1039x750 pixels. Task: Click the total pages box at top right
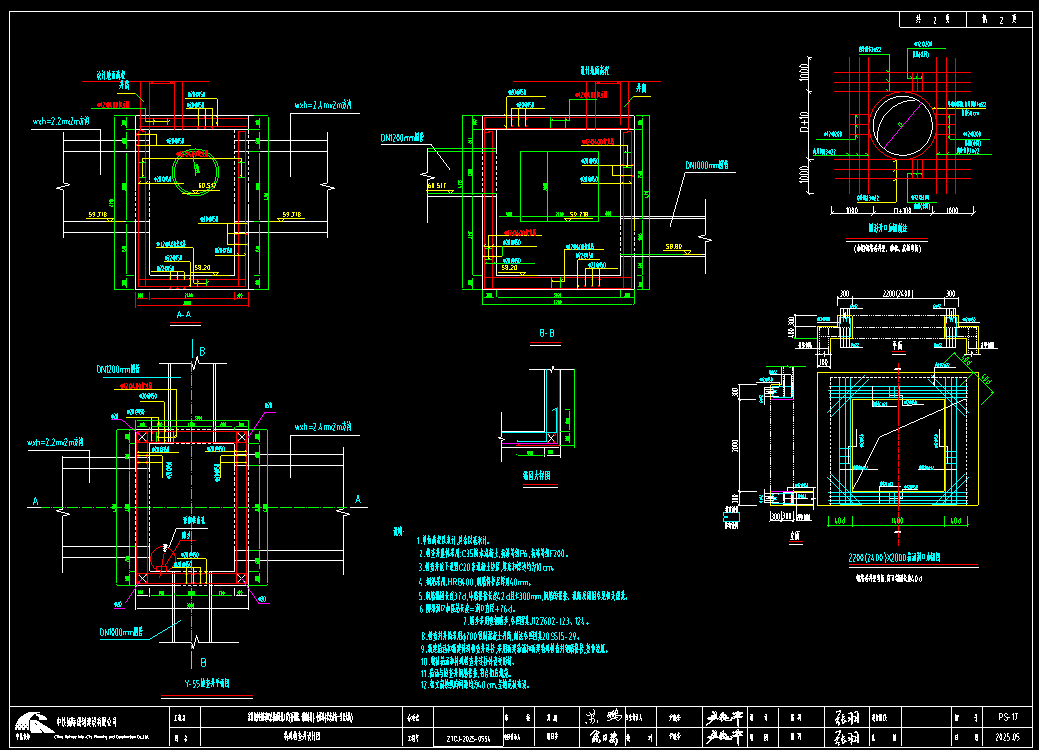[932, 19]
